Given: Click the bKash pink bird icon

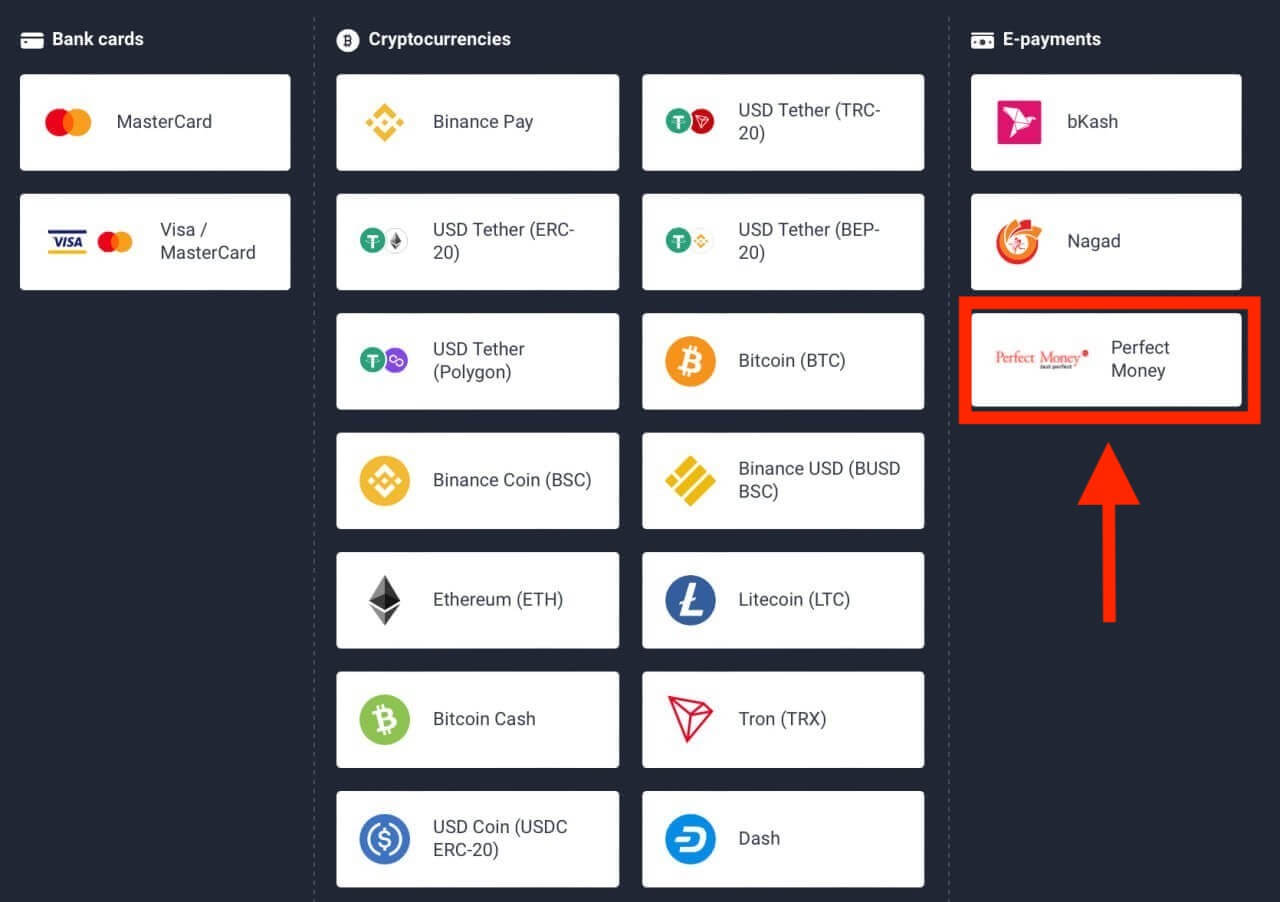Looking at the screenshot, I should tap(1019, 122).
